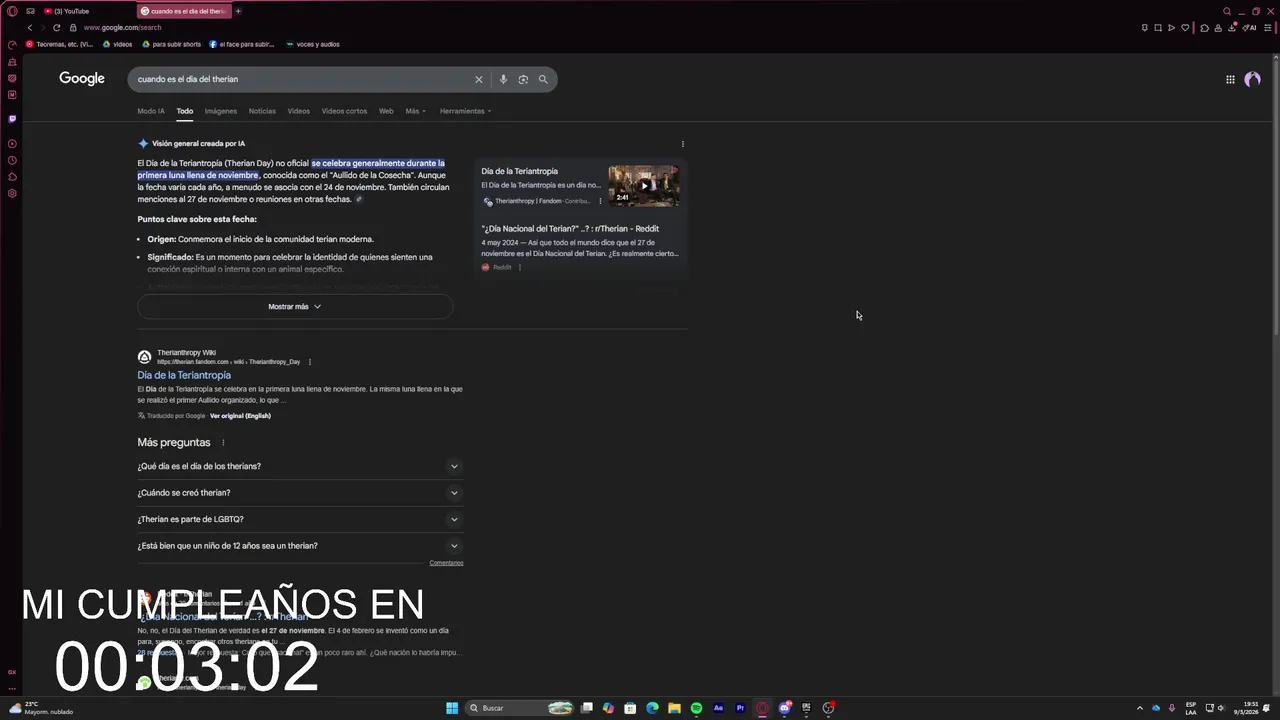
Task: Open Opera AI assistant button
Action: (x=1249, y=28)
